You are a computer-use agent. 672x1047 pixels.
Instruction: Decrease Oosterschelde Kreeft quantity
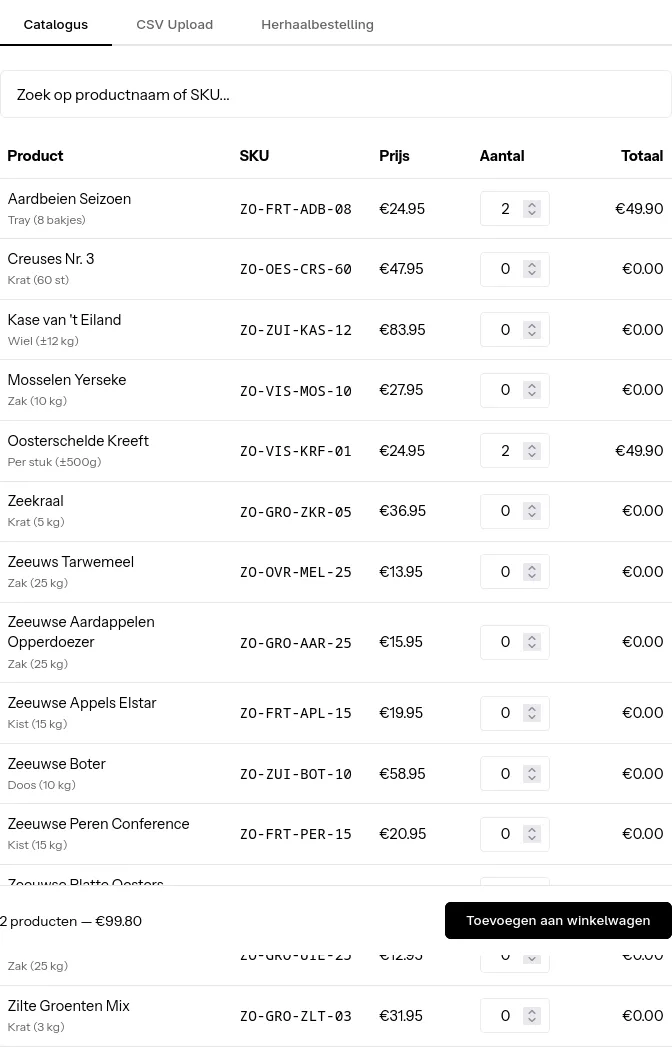531,454
